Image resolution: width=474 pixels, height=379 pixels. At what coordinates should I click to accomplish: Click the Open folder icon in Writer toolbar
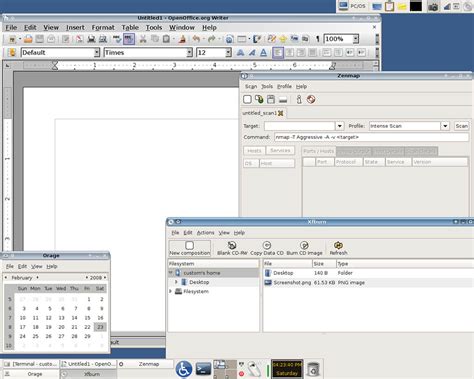click(28, 39)
